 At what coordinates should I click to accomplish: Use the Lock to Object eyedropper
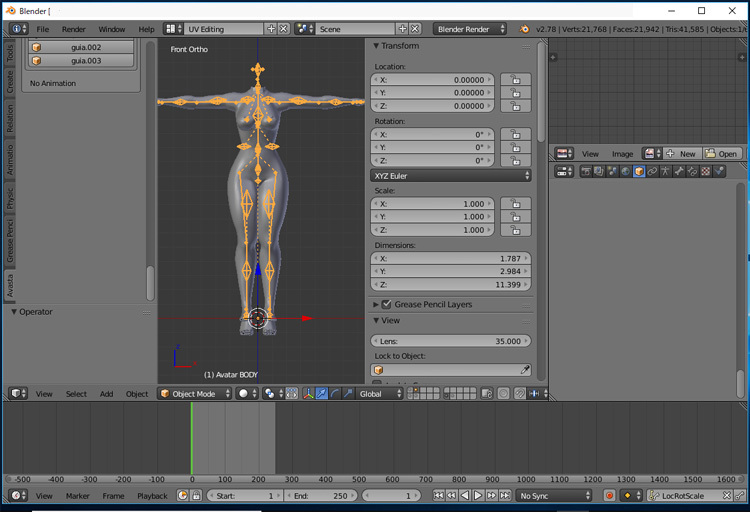click(x=525, y=369)
